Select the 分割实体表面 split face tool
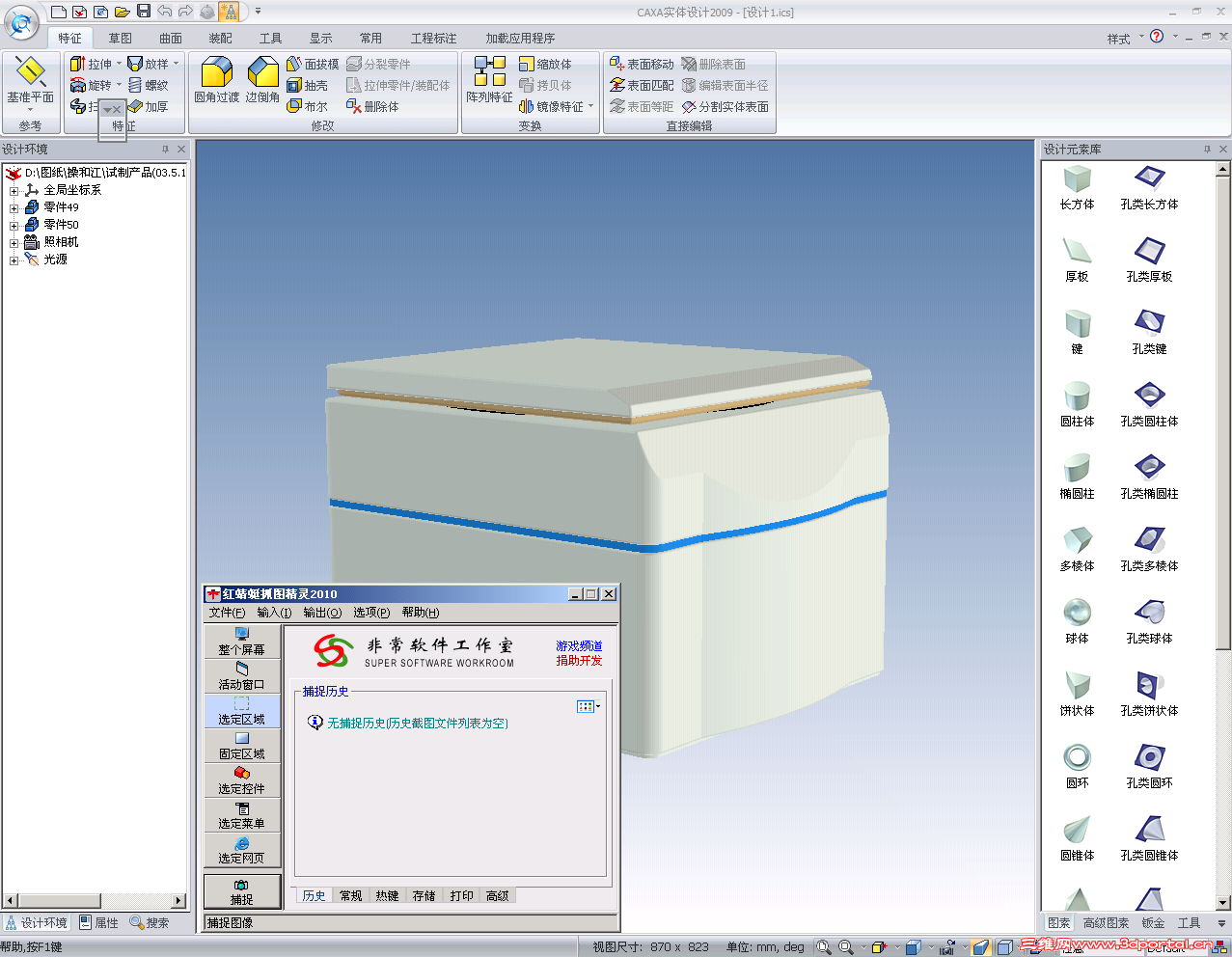 tap(726, 106)
